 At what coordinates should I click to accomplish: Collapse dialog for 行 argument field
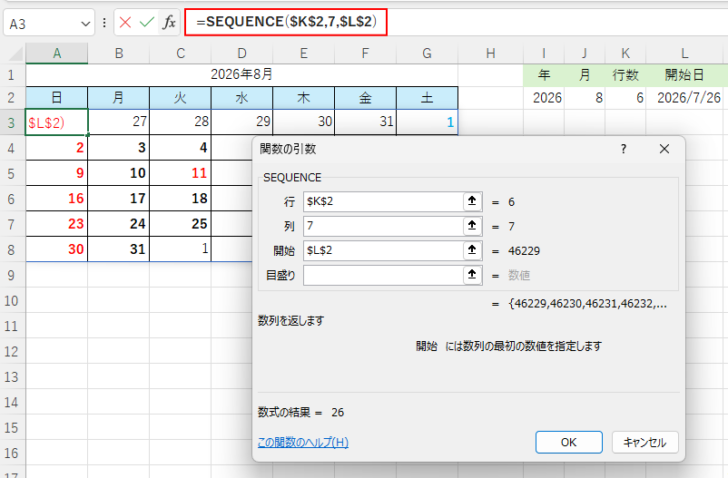pyautogui.click(x=472, y=201)
